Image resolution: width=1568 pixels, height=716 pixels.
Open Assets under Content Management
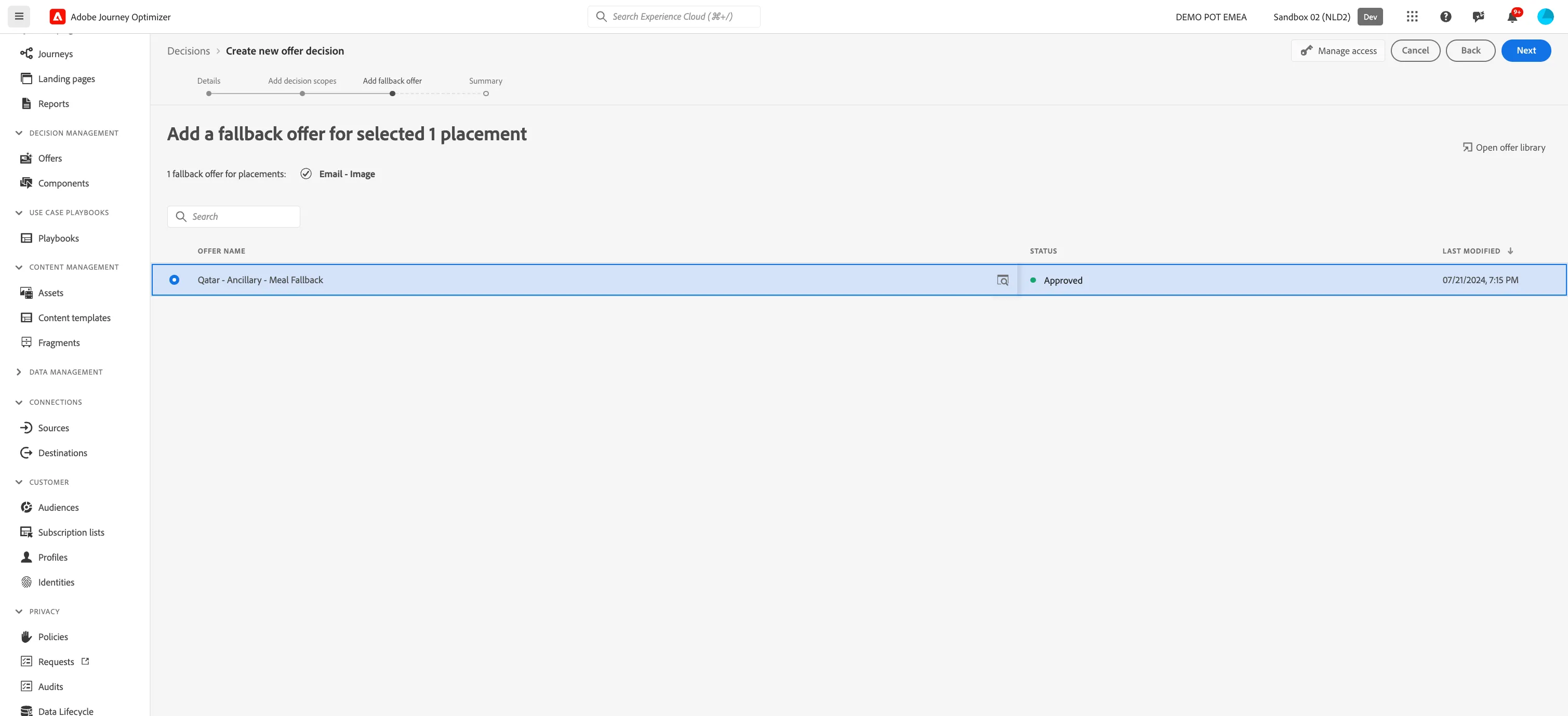(50, 293)
